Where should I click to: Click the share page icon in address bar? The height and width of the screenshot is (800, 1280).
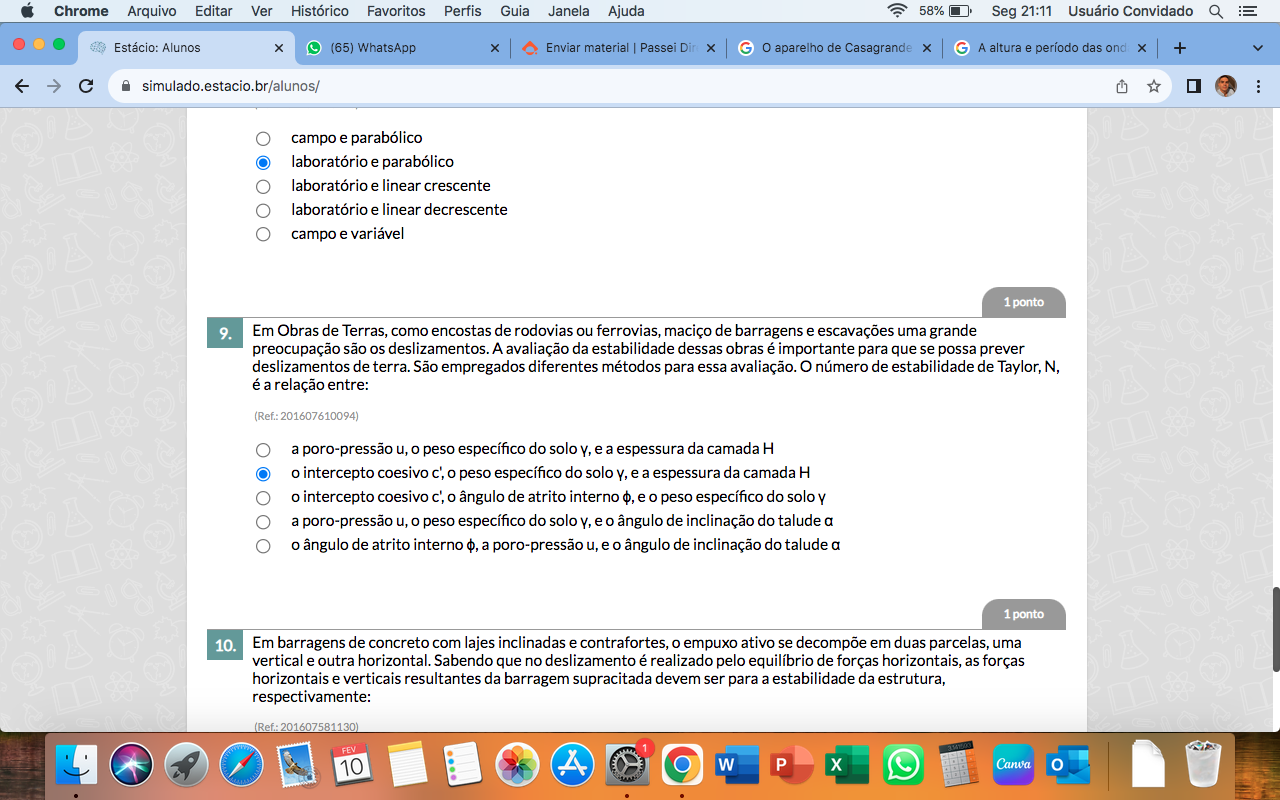[1122, 86]
